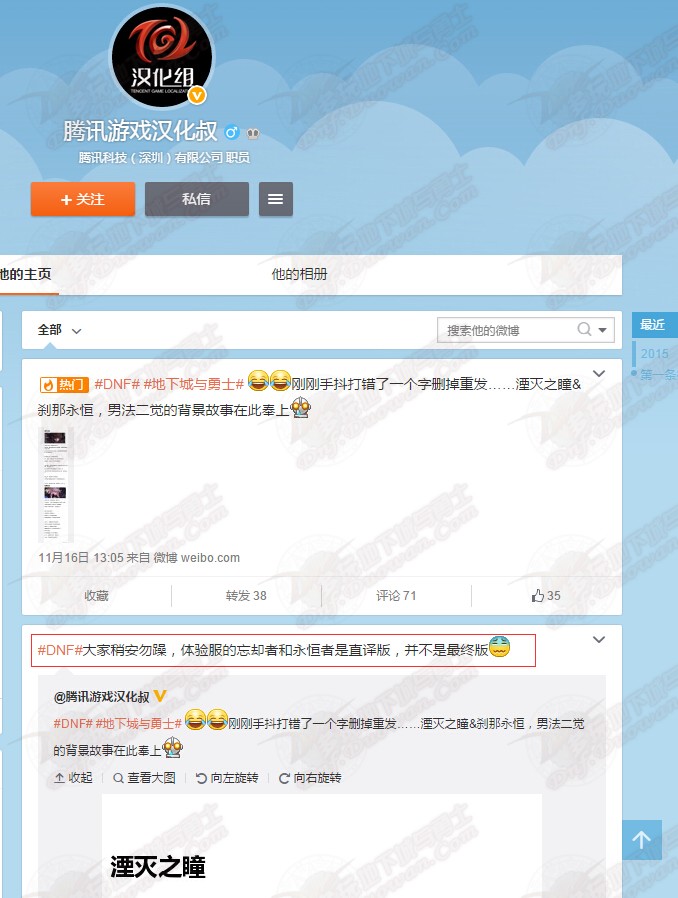
Task: Click the orange verified V badge on avatar
Action: [x=198, y=95]
